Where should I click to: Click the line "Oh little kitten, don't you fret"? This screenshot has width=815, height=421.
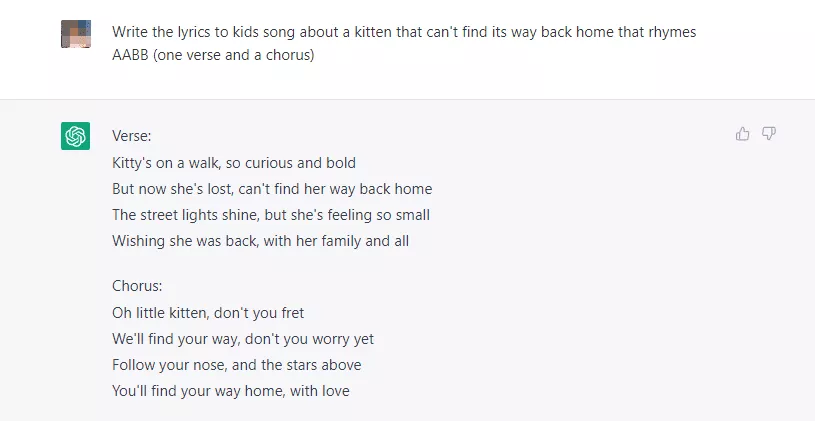[x=208, y=312]
